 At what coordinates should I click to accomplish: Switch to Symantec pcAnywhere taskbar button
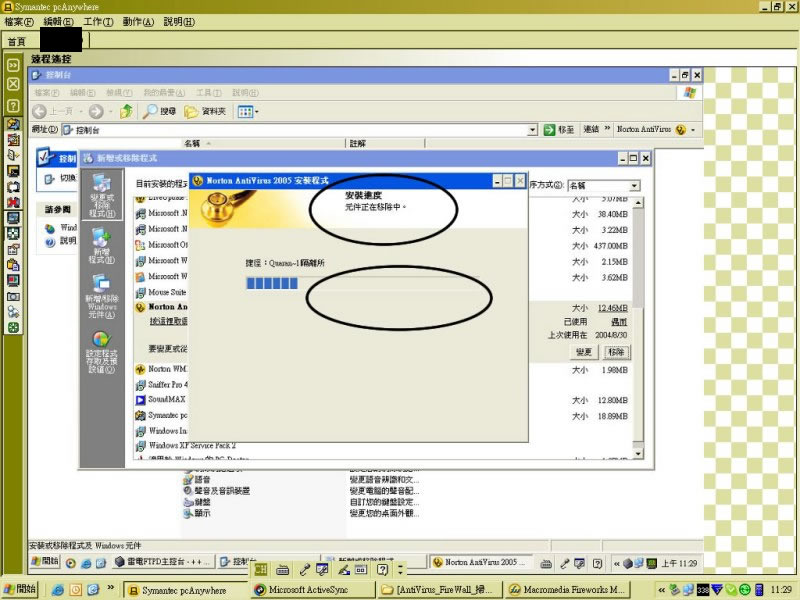(186, 590)
